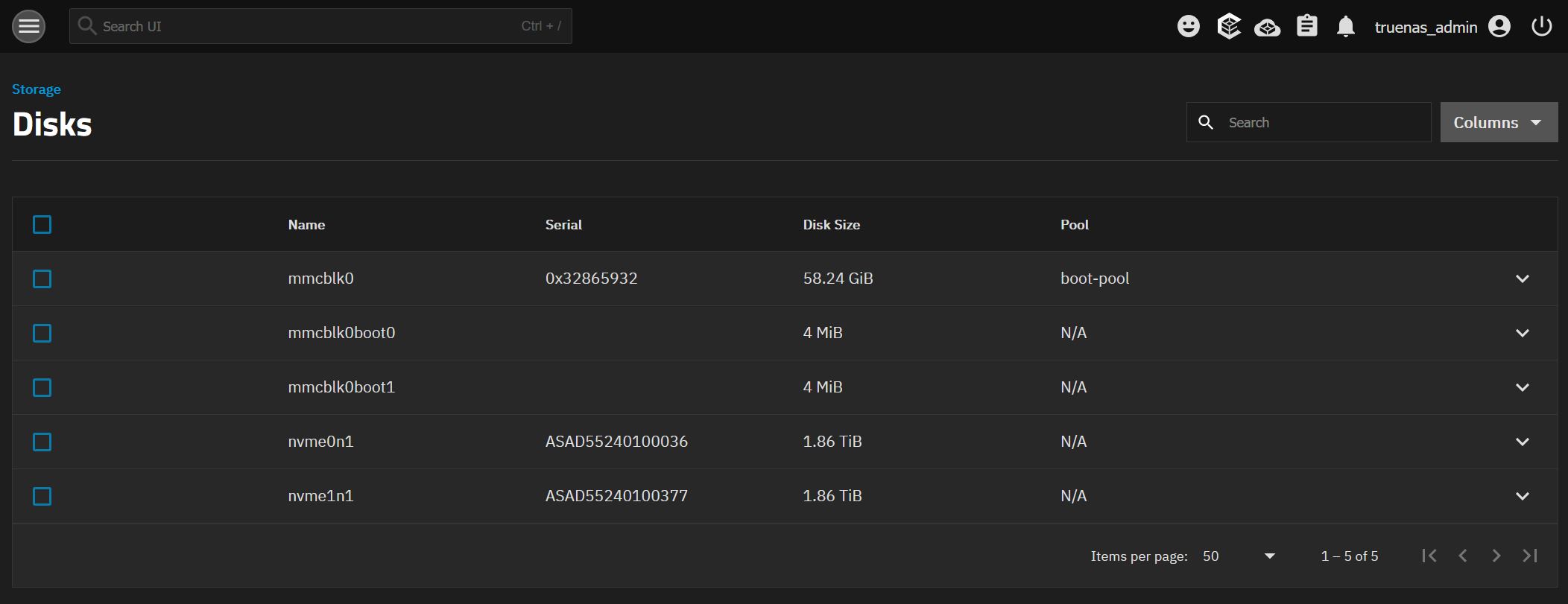Go to the next page of disks
This screenshot has width=1568, height=604.
pos(1496,556)
